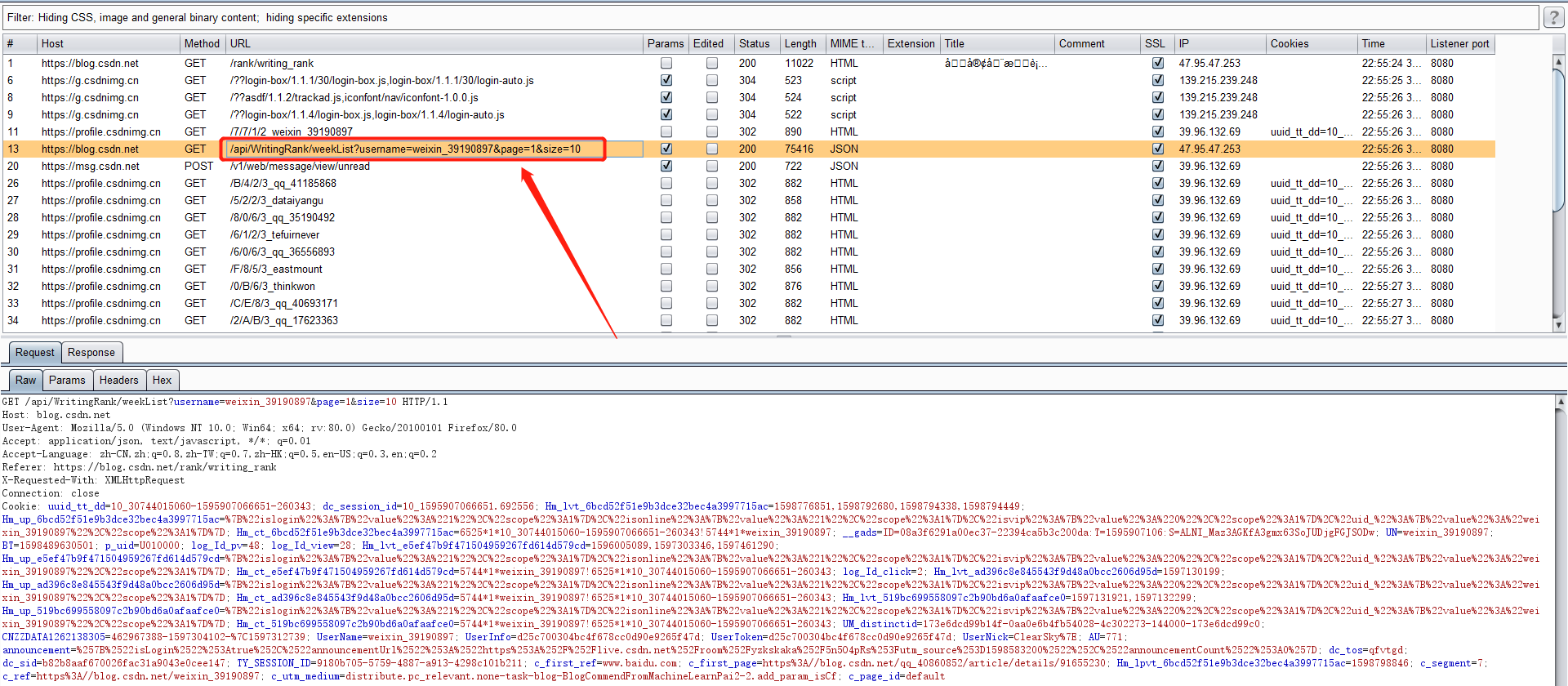Click the User-Agent header line in request
This screenshot has height=686, width=1568.
260,428
